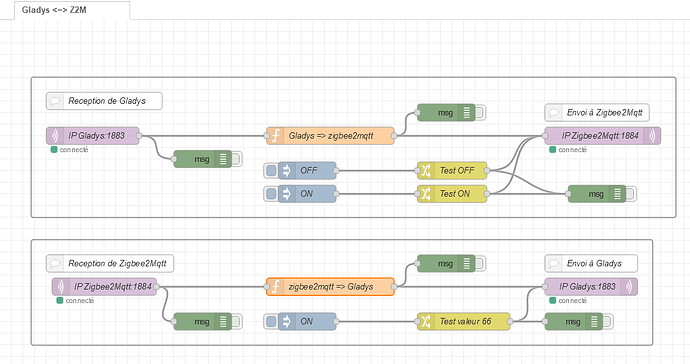Trigger the ON inject button wired to Test valeur 66
The width and height of the screenshot is (690, 364).
pos(271,322)
